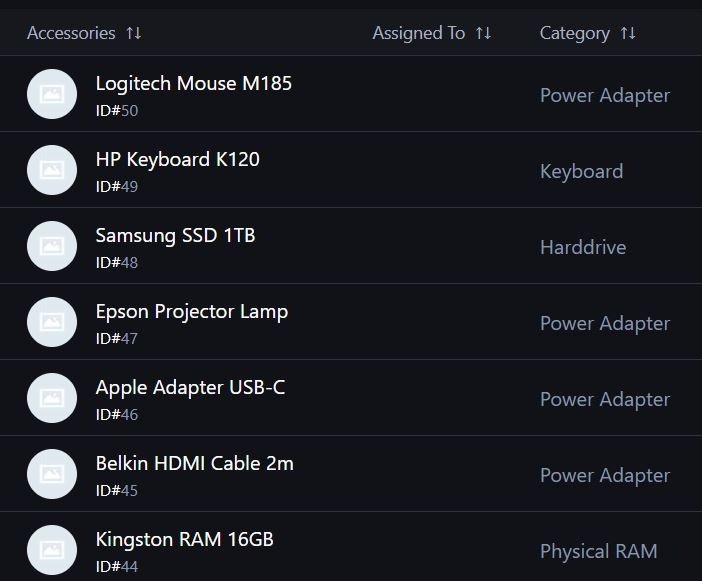
Task: Sort by the Accessories column arrows
Action: point(134,33)
